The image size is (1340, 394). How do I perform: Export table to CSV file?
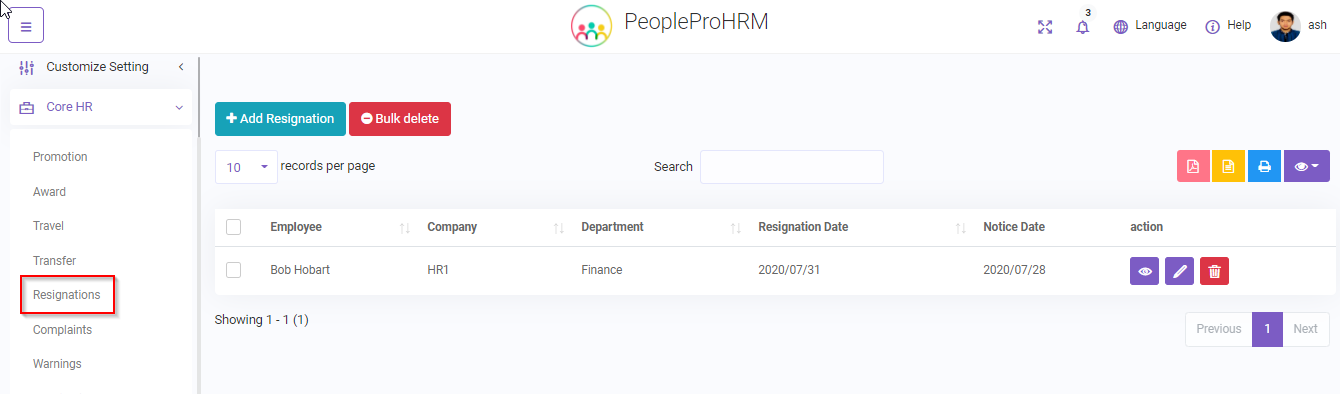1228,167
